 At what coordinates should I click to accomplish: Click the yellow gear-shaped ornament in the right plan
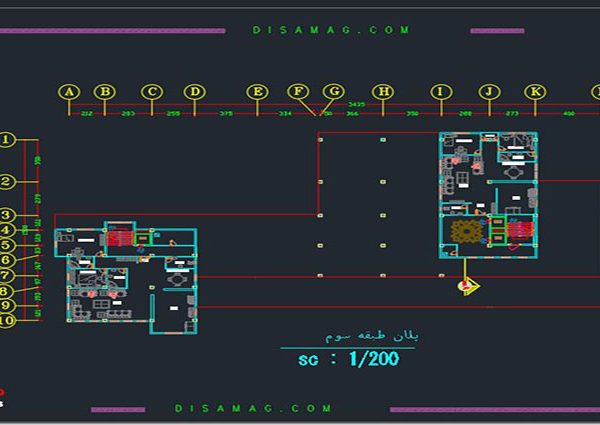click(x=465, y=232)
